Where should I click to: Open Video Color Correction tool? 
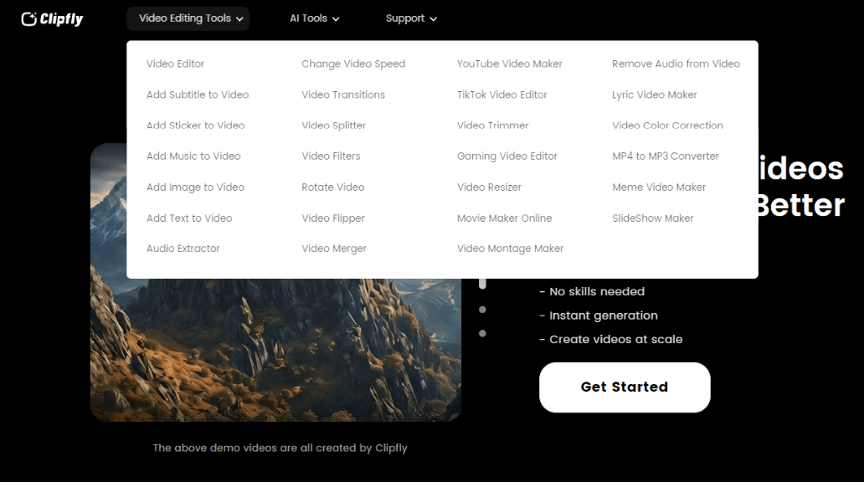coord(667,126)
